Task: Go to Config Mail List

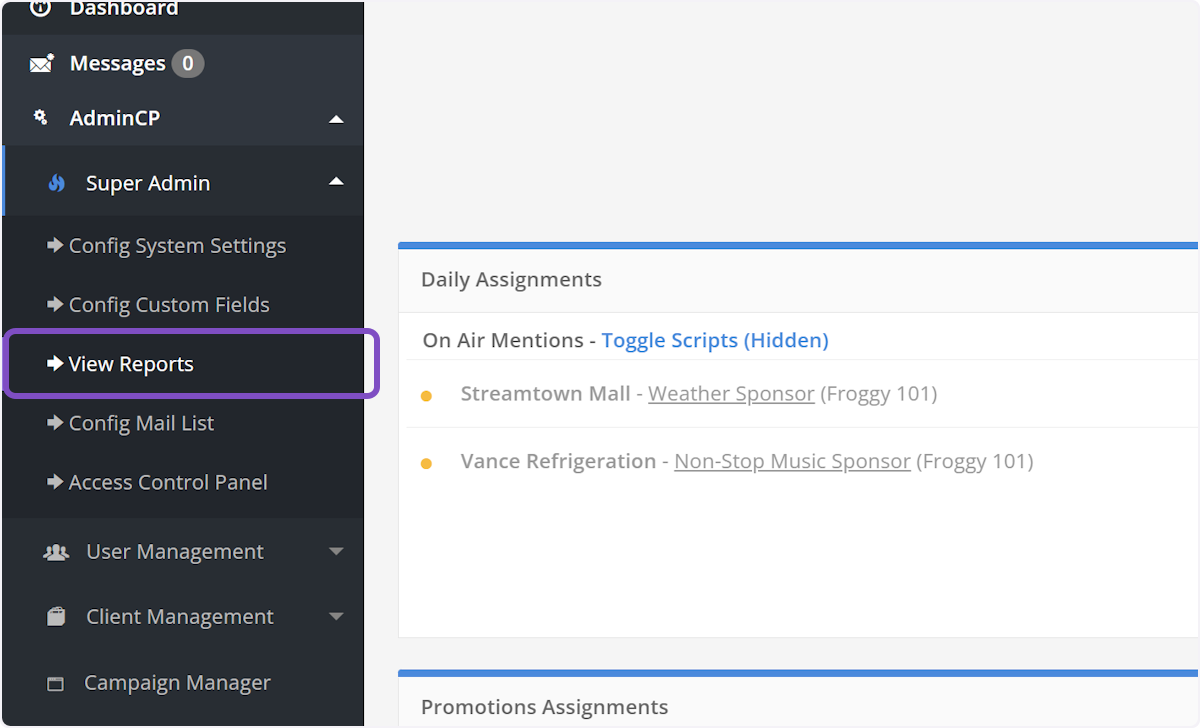Action: tap(140, 423)
